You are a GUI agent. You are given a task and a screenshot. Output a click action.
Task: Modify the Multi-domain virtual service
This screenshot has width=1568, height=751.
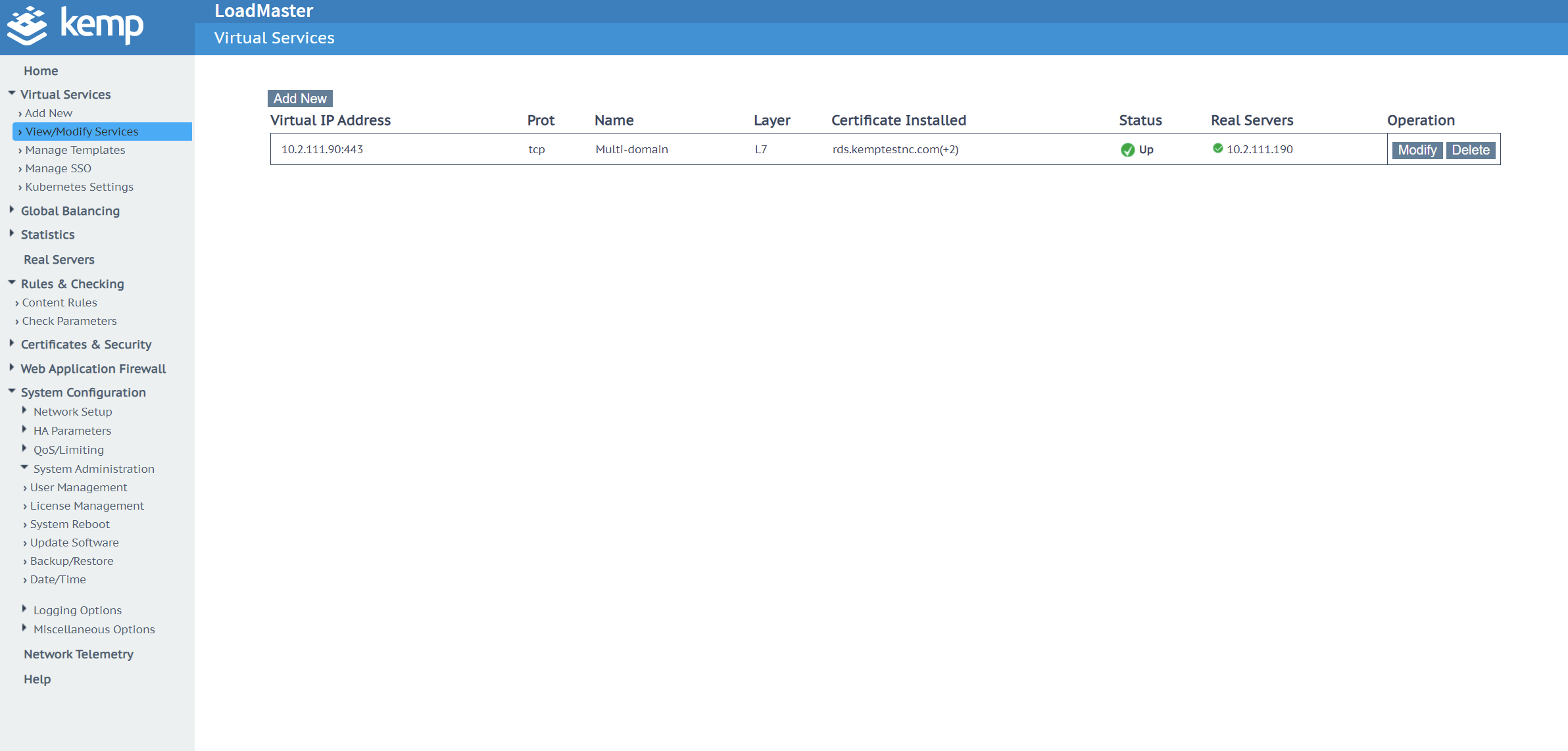click(x=1417, y=151)
